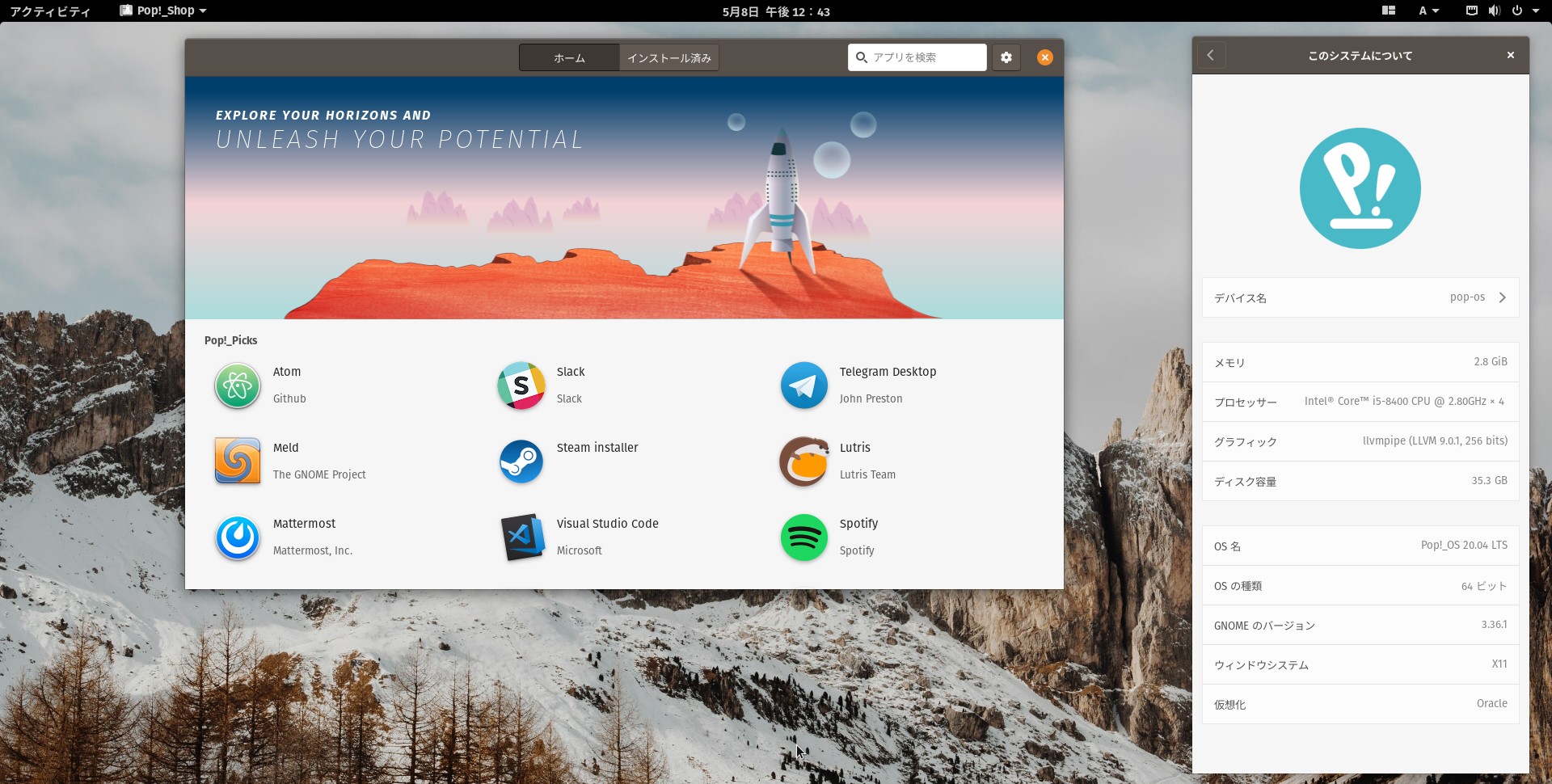Open the Slack app icon
1552x784 pixels.
[x=521, y=386]
